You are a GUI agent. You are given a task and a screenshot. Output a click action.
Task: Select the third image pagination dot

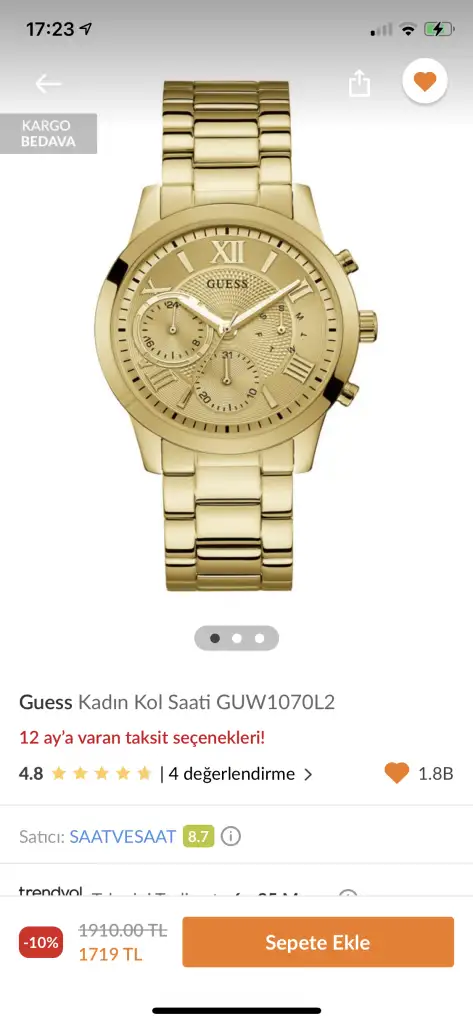[x=259, y=638]
